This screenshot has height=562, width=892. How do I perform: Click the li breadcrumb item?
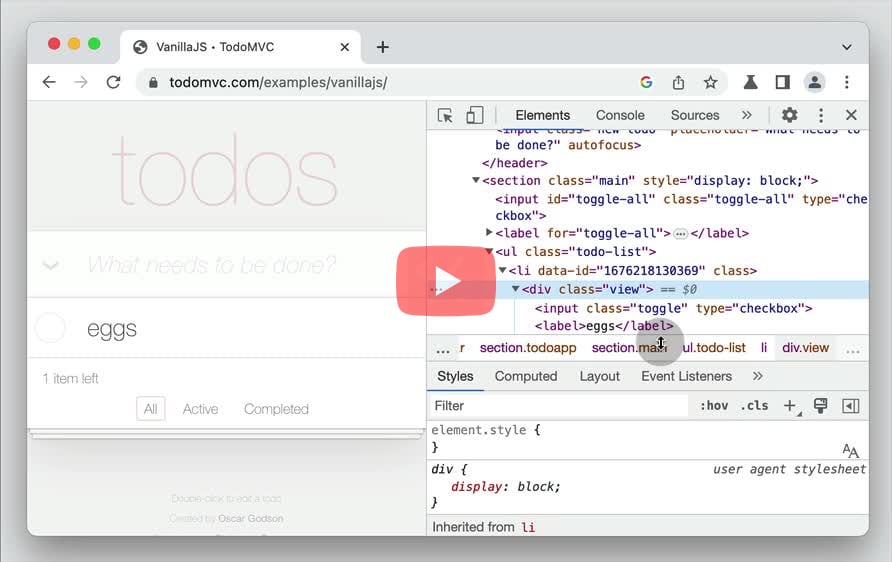click(764, 348)
